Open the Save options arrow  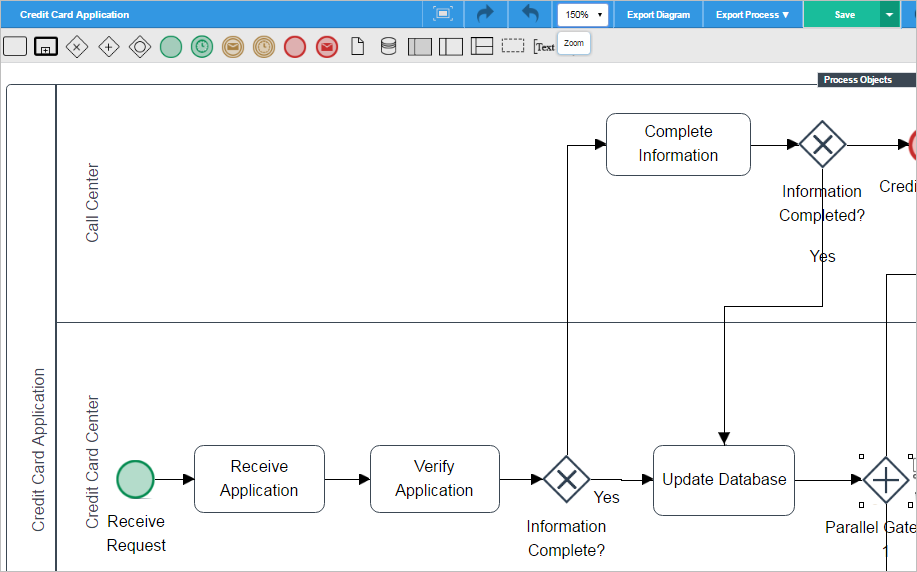point(889,15)
